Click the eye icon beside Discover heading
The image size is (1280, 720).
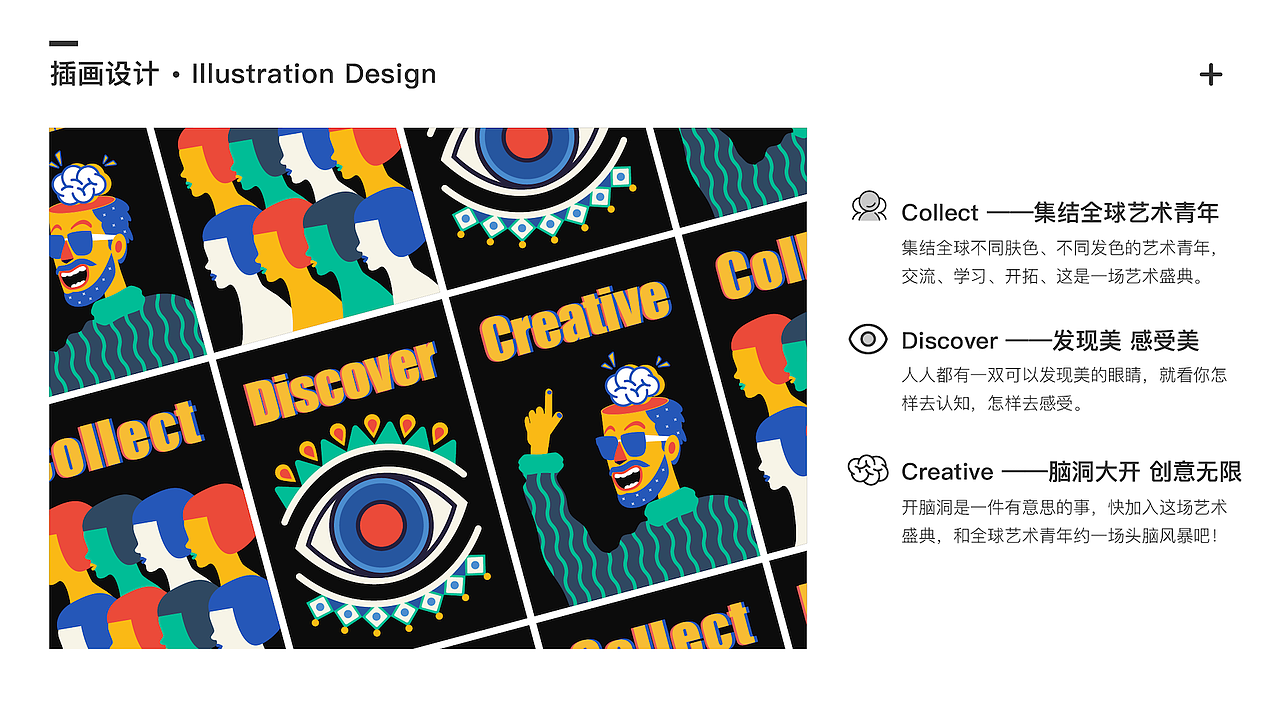pyautogui.click(x=868, y=339)
